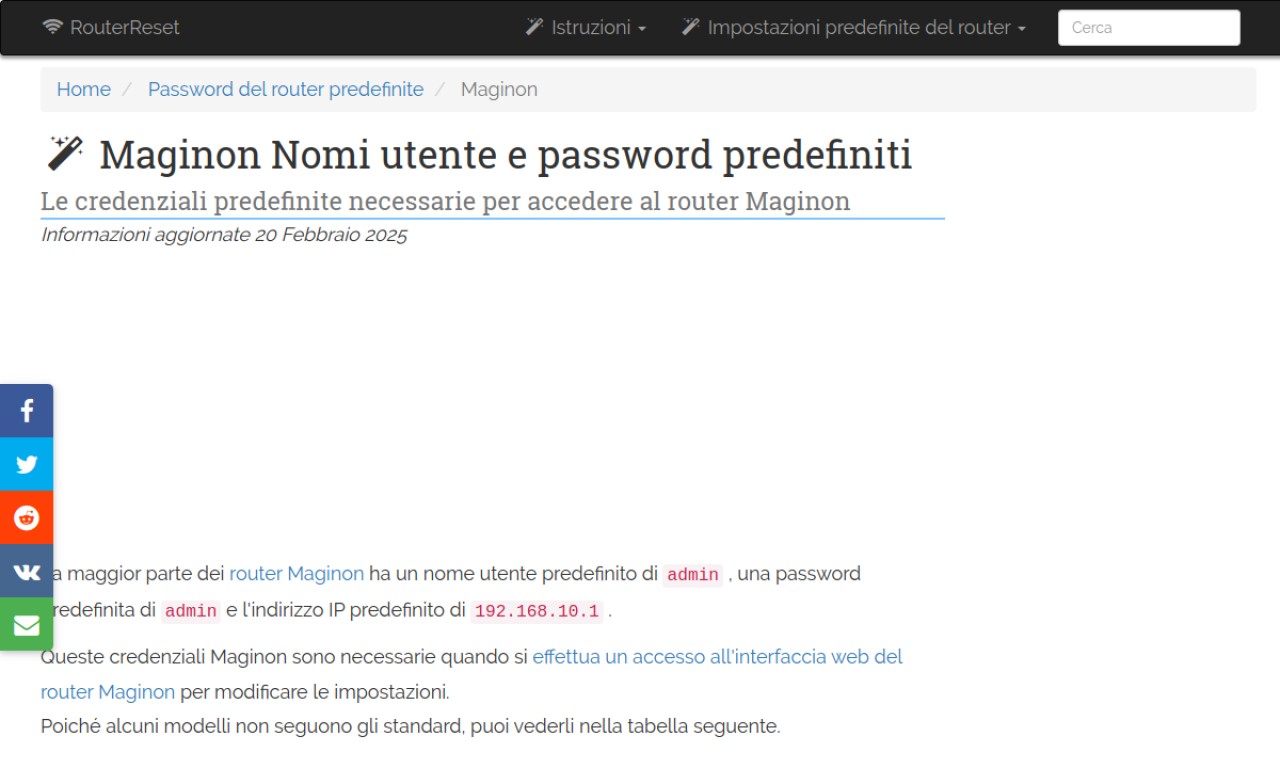Share page via VK icon
The image size is (1280, 768).
26,571
